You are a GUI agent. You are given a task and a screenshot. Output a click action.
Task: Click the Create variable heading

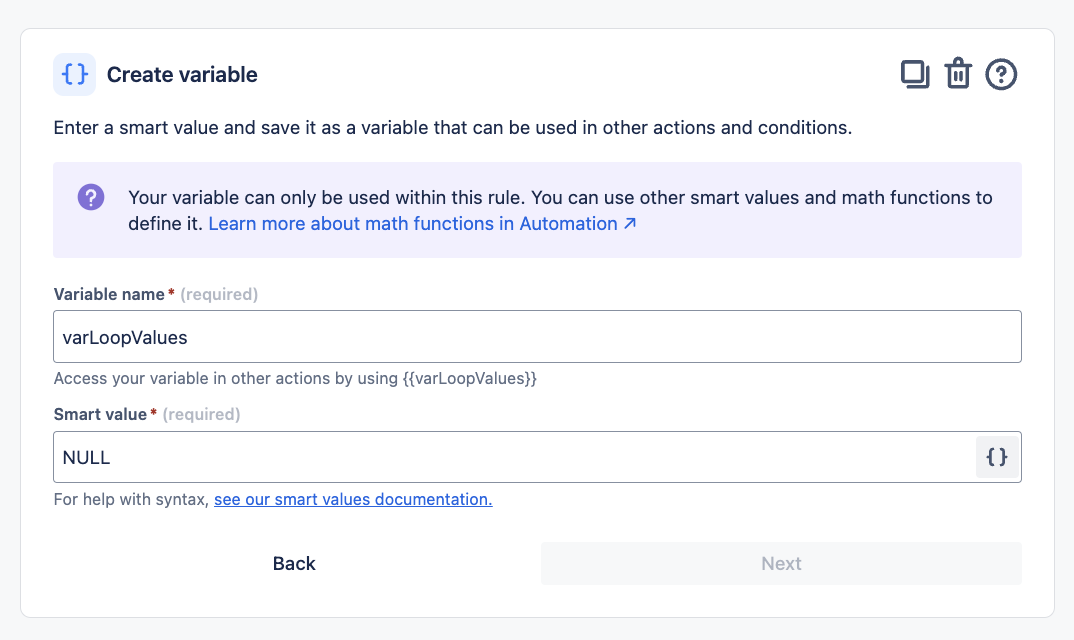tap(182, 75)
